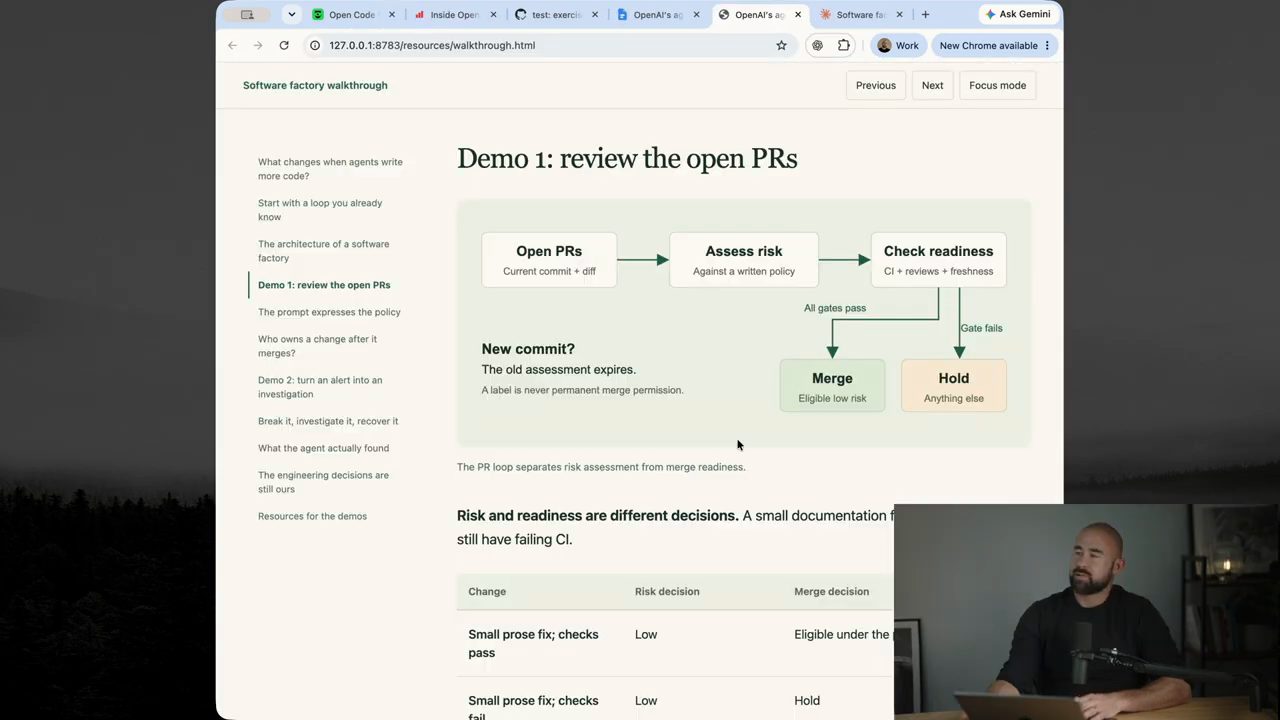Open The architecture of a software factory section
Screen dimensions: 1280x720
[324, 251]
